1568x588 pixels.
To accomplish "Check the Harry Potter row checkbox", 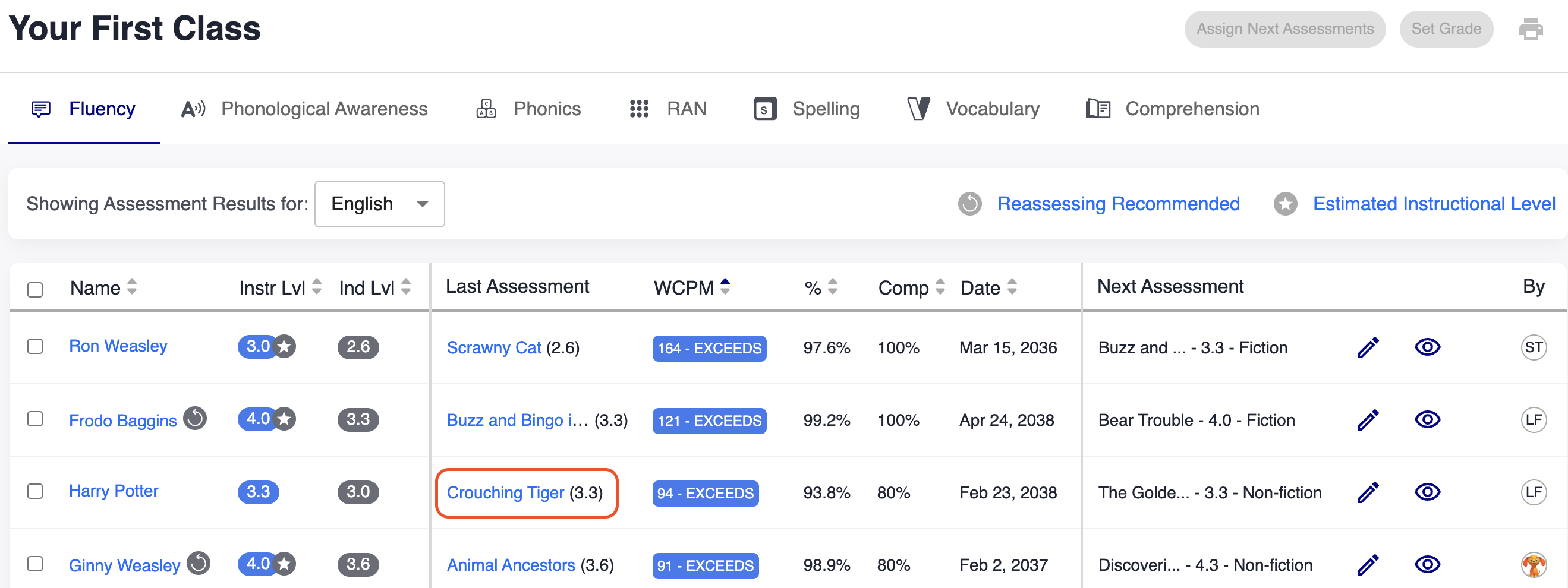I will (35, 491).
